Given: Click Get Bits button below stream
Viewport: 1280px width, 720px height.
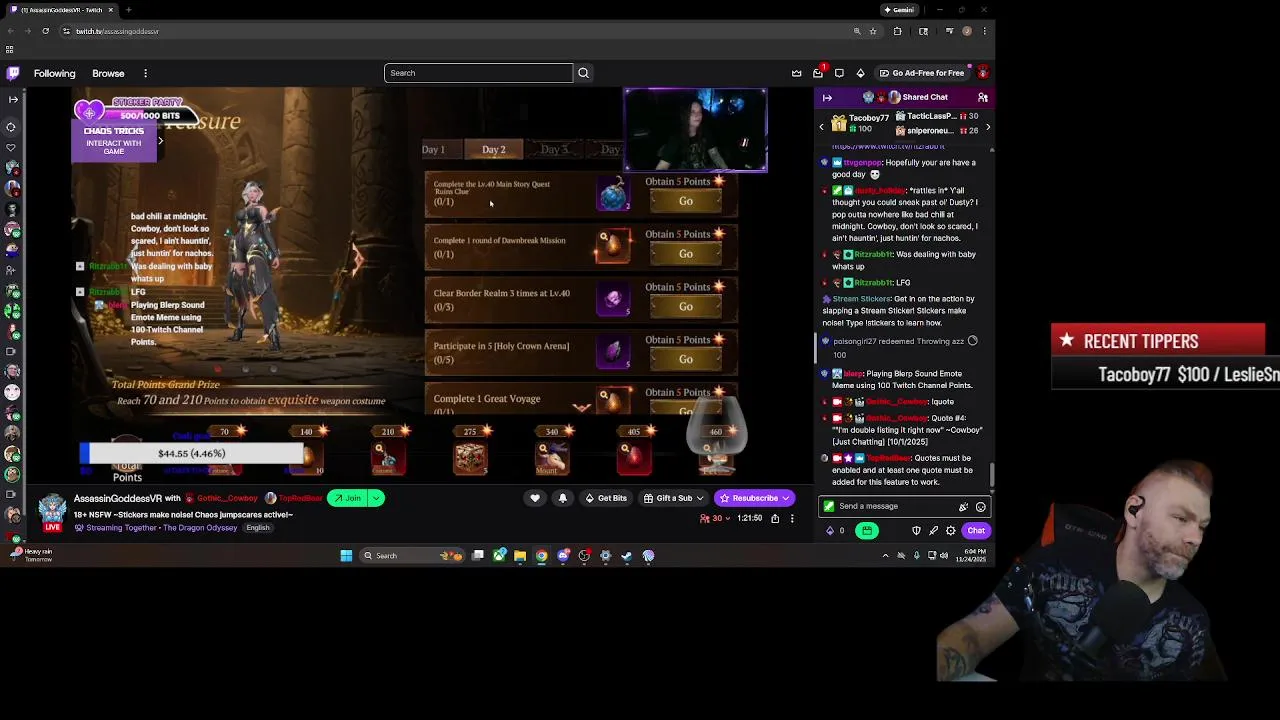Looking at the screenshot, I should coord(606,498).
